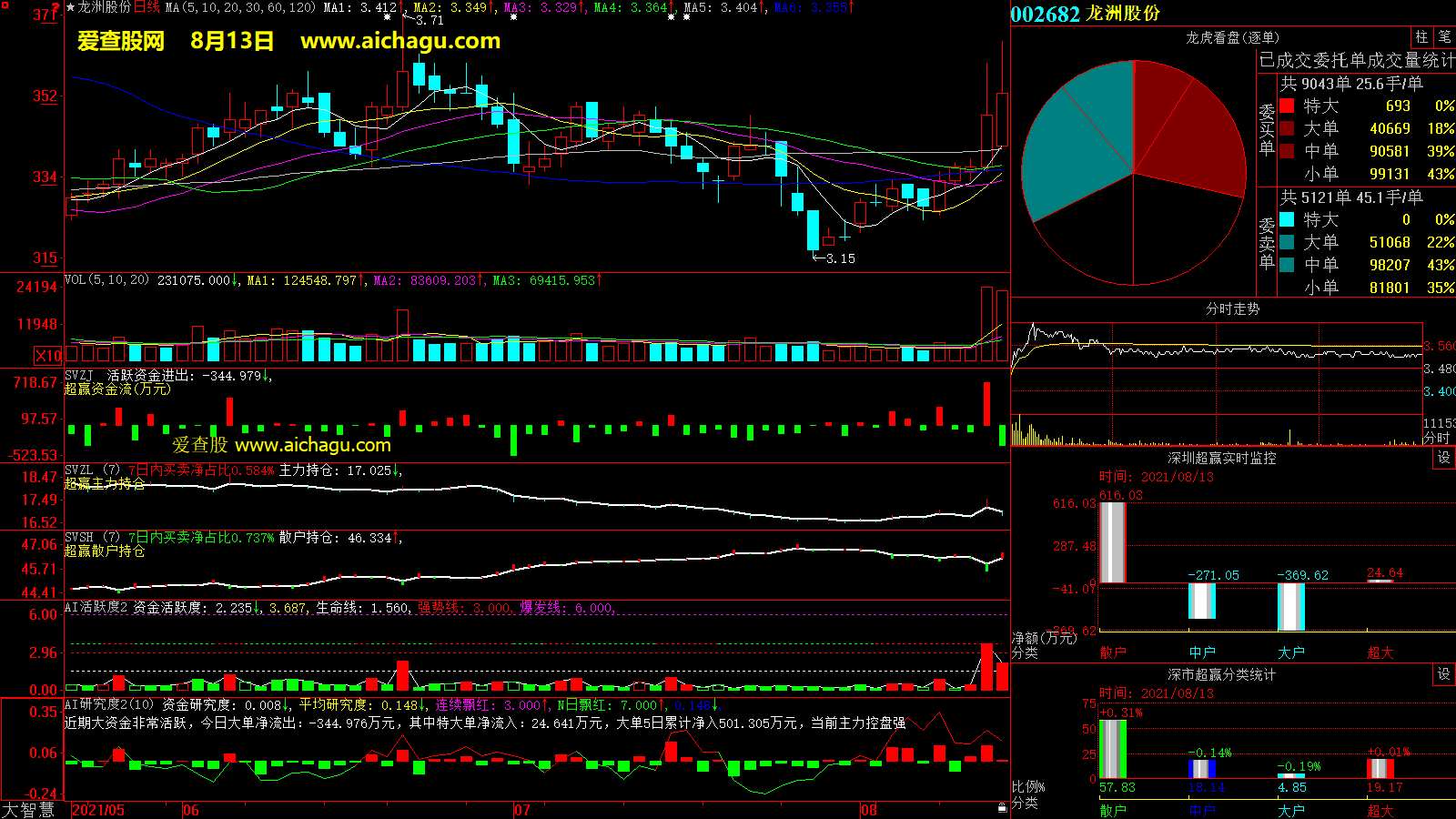Click the 柱 (bar) view button

point(1421,37)
